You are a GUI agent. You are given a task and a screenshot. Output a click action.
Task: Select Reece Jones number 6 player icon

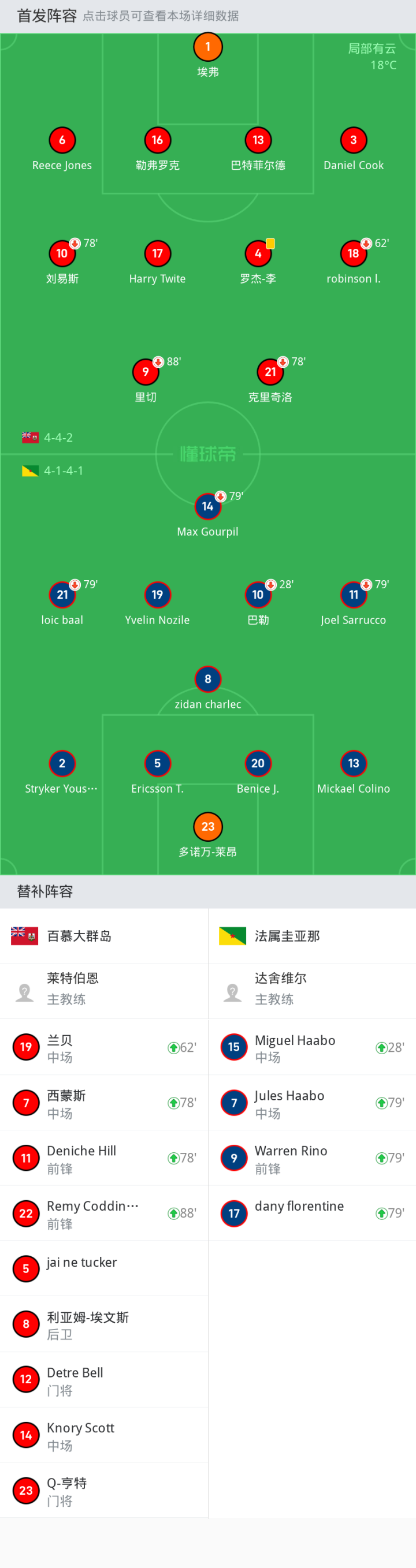coord(62,141)
